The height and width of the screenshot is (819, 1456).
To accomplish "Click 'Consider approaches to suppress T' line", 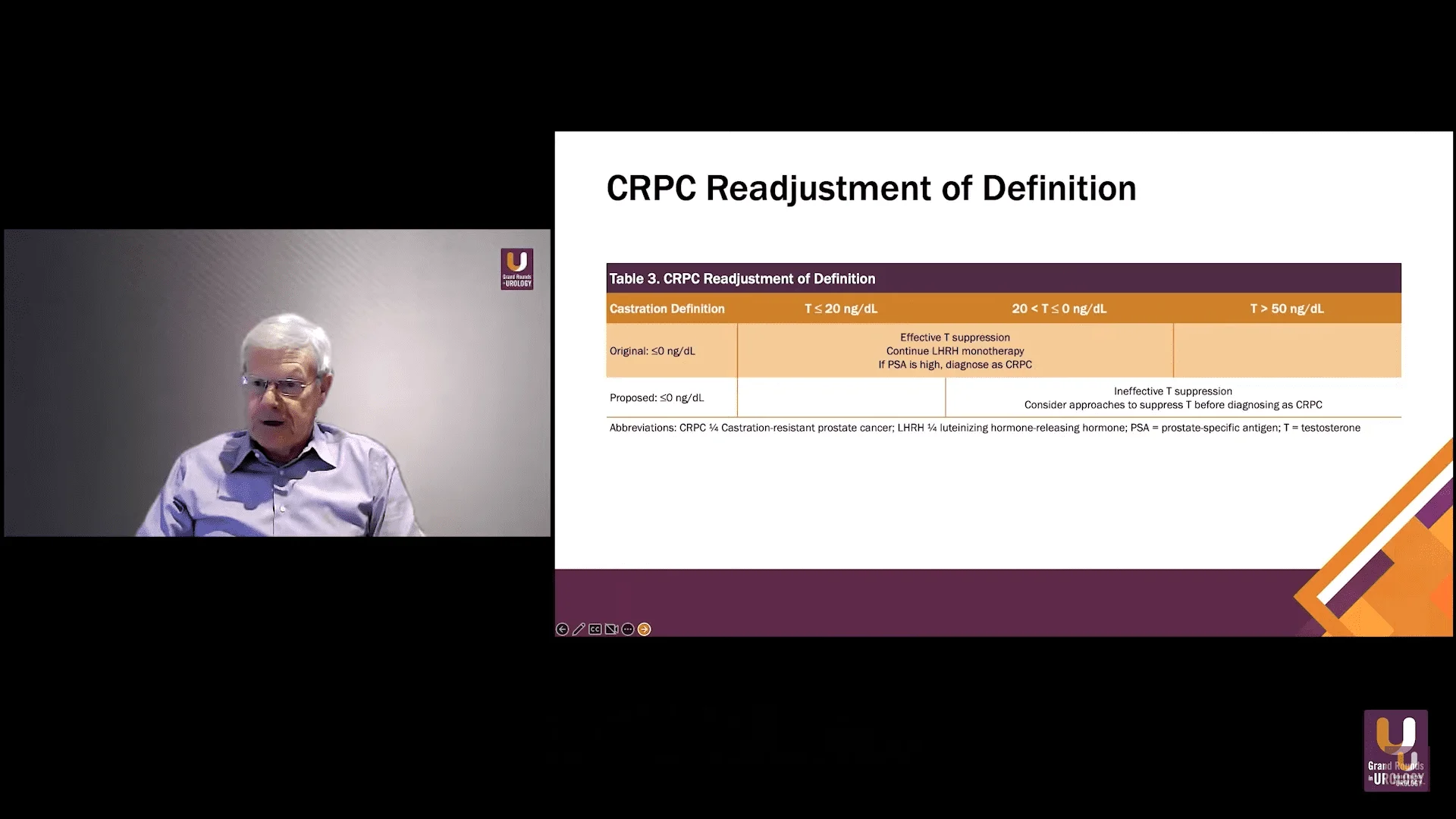I will pos(1173,405).
